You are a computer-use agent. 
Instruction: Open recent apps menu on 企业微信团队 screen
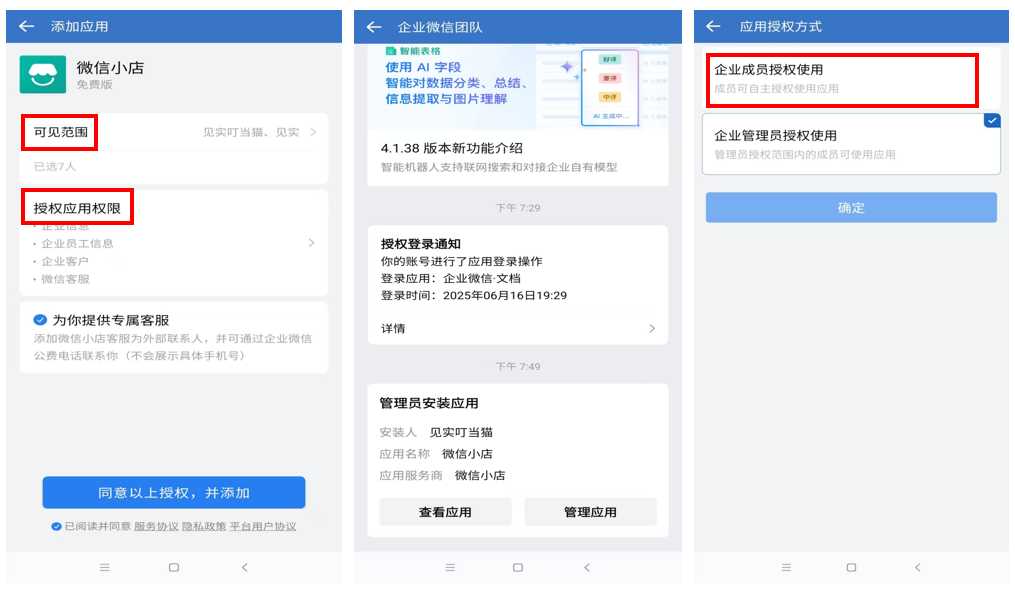pyautogui.click(x=451, y=567)
